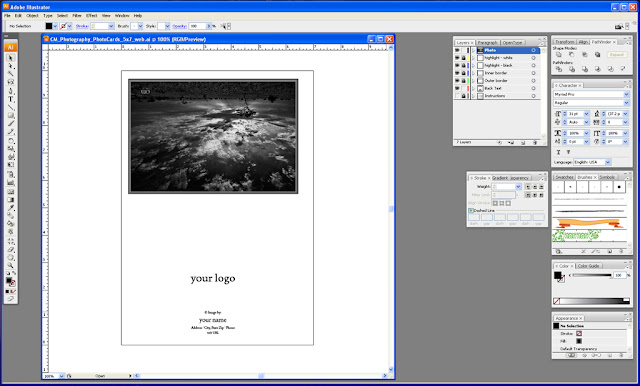This screenshot has height=386, width=640.
Task: Open the stroke Weight dropdown in Stroke panel
Action: click(518, 186)
